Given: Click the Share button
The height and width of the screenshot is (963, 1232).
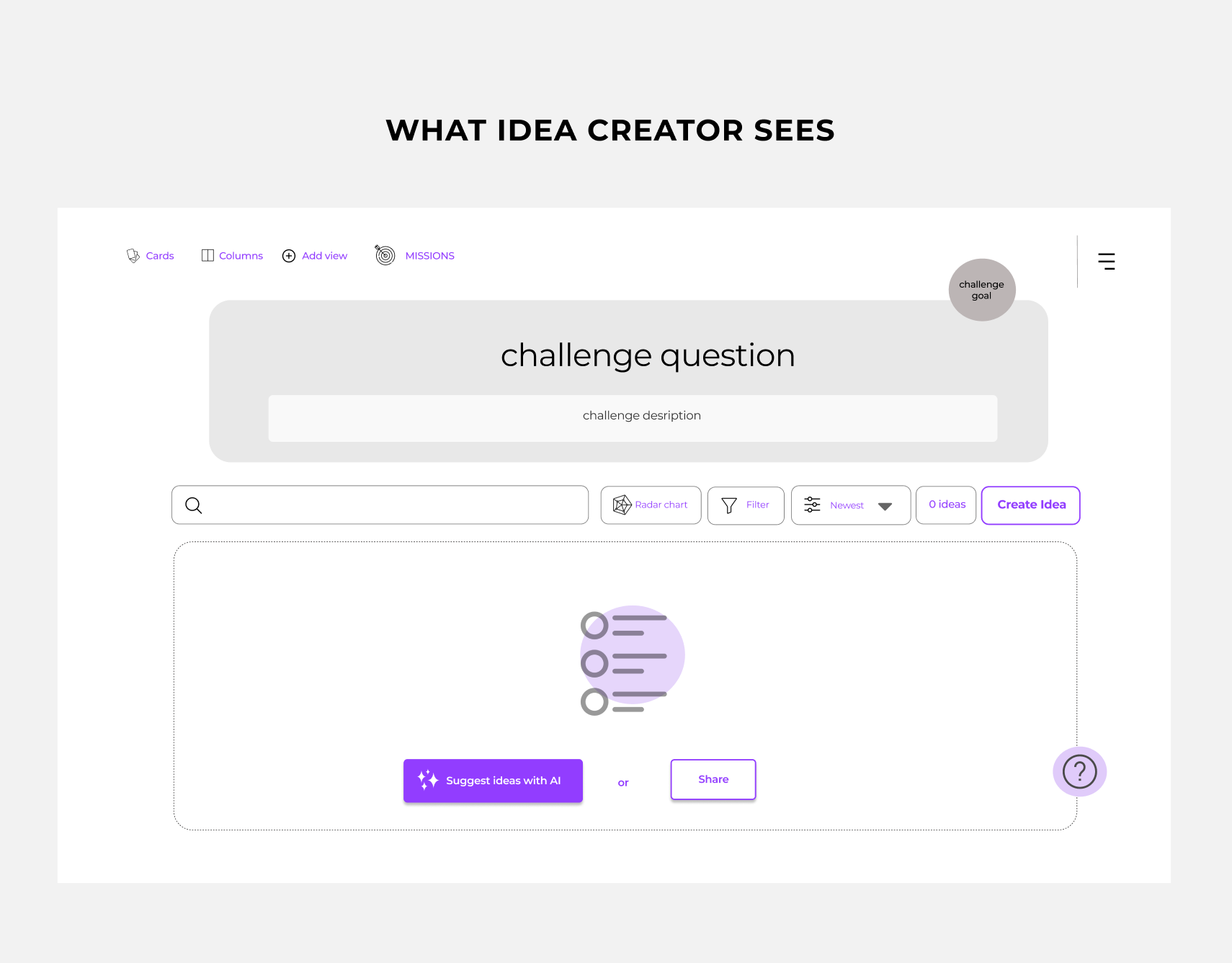Looking at the screenshot, I should [x=713, y=779].
